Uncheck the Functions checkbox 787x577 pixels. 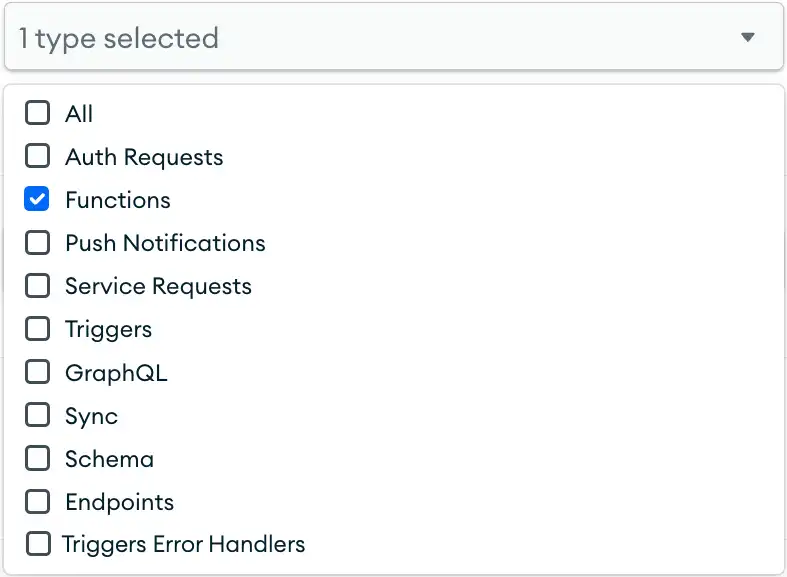coord(37,200)
